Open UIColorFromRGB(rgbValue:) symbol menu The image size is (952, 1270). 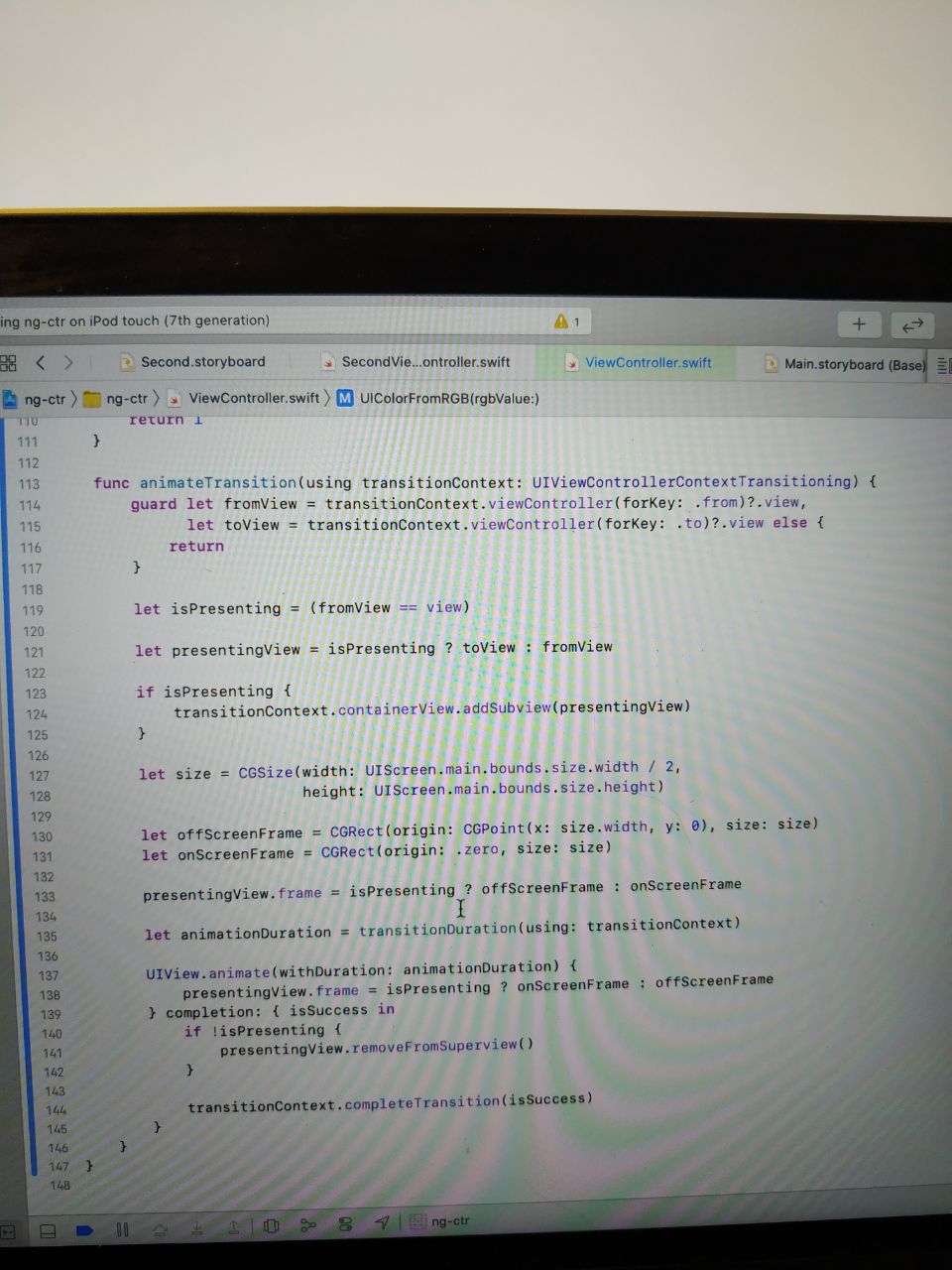coord(438,398)
